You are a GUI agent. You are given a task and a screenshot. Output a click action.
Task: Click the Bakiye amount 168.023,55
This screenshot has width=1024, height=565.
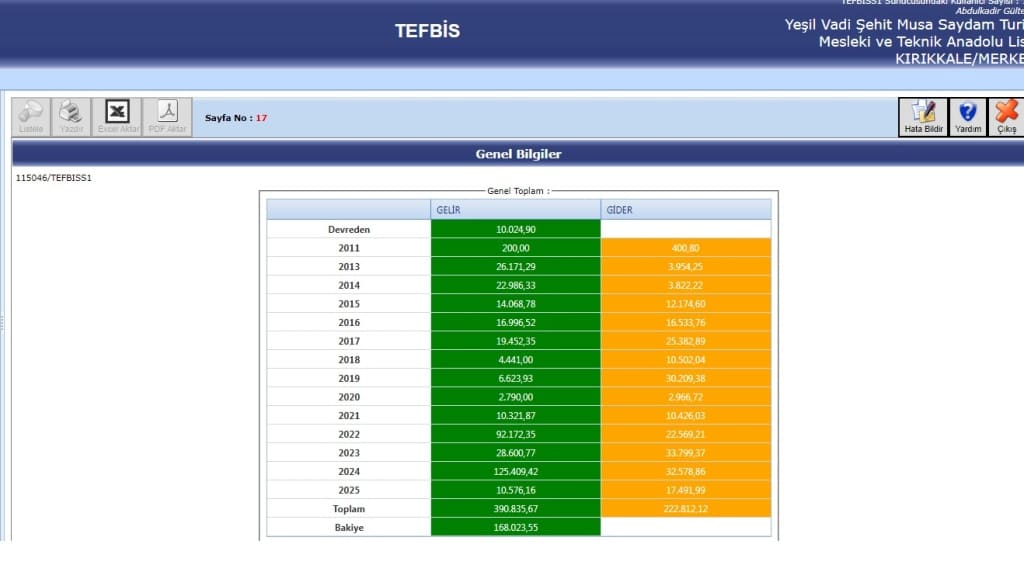coord(516,527)
